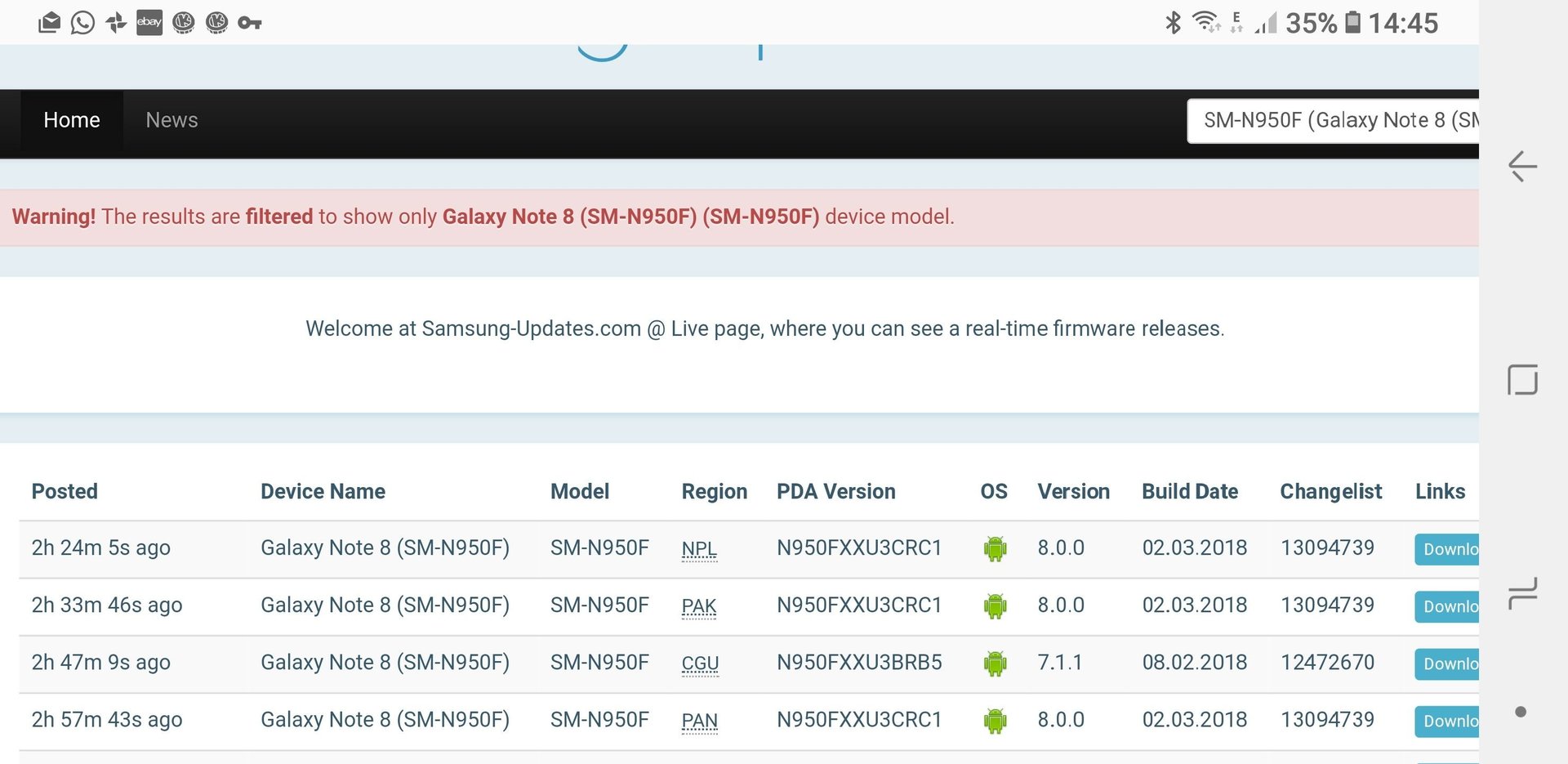Tap the navigation bar home square
This screenshot has height=764, width=1568.
[1522, 380]
